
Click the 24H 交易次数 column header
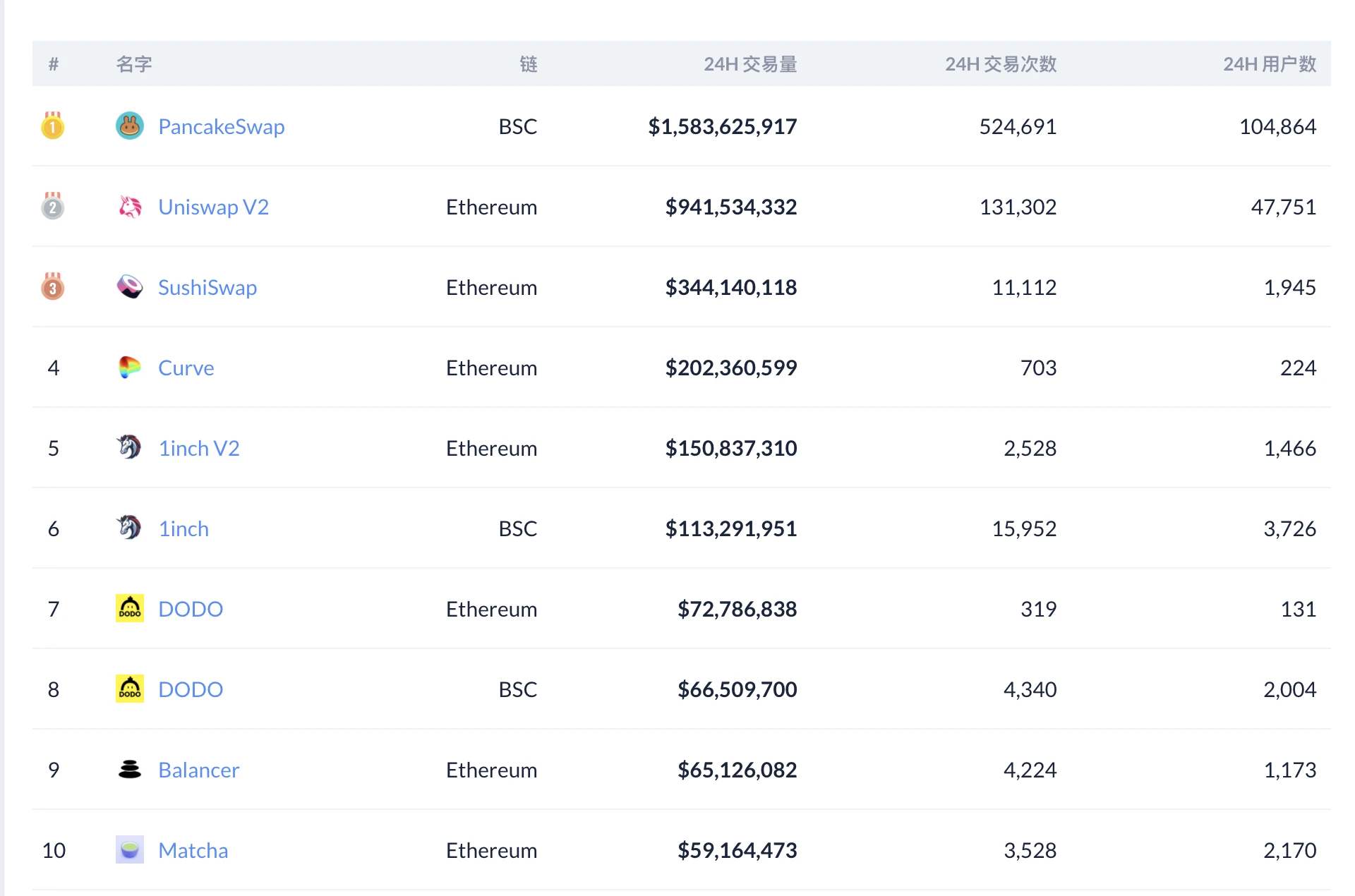tap(1001, 64)
